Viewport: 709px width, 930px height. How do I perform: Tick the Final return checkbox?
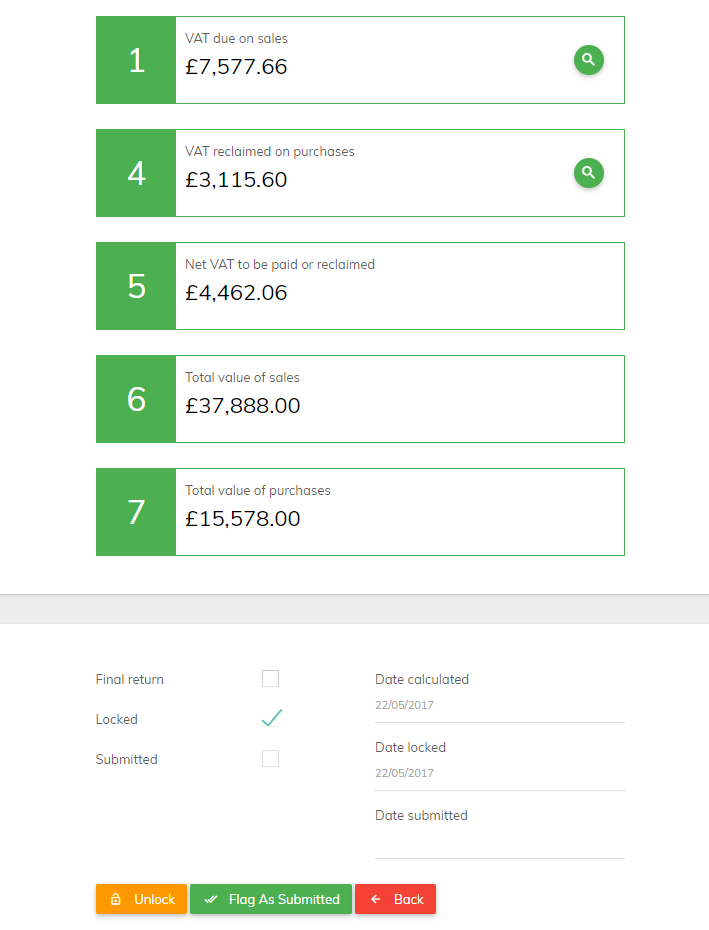[x=271, y=679]
